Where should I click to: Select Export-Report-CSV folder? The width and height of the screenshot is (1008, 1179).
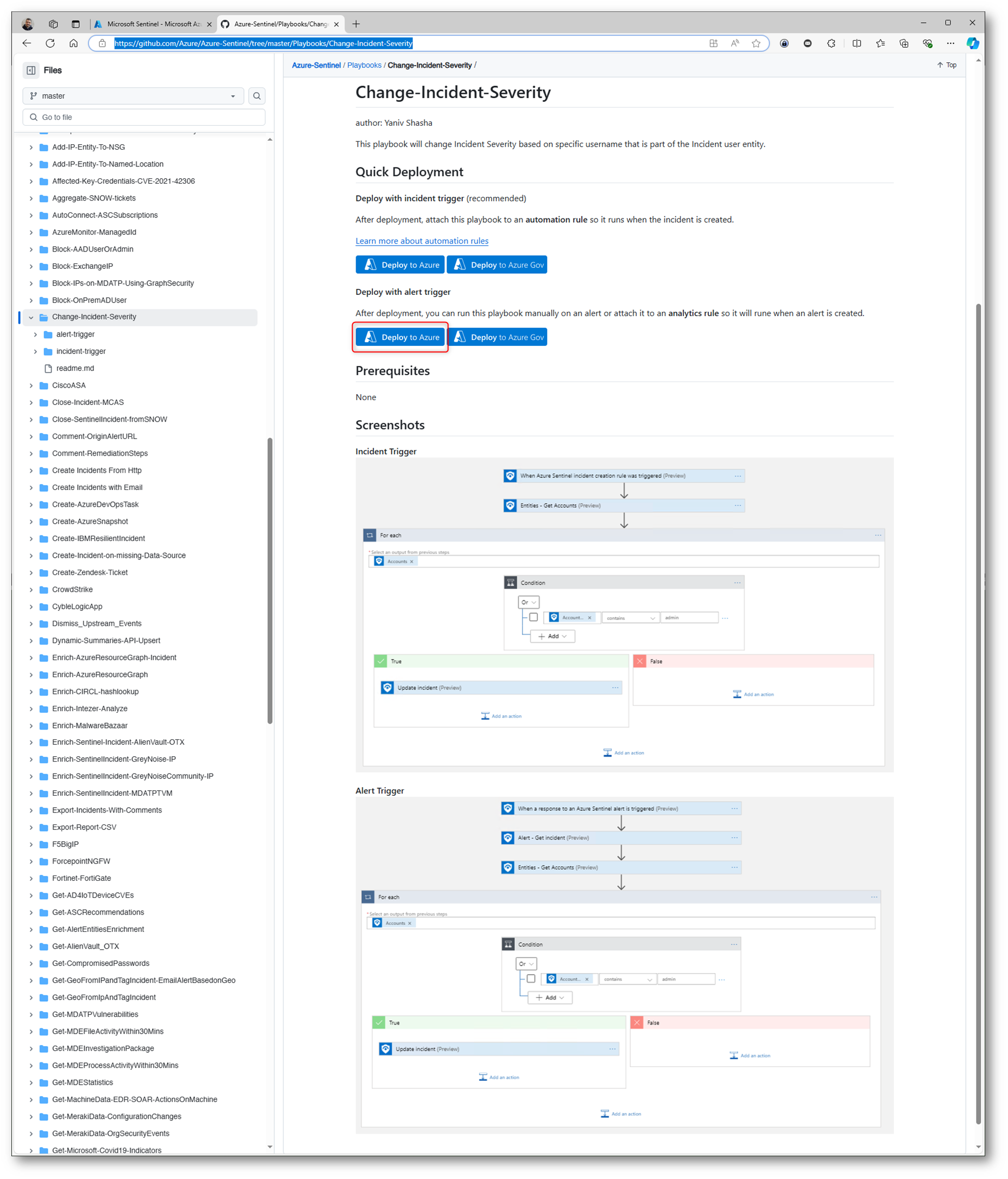point(84,827)
